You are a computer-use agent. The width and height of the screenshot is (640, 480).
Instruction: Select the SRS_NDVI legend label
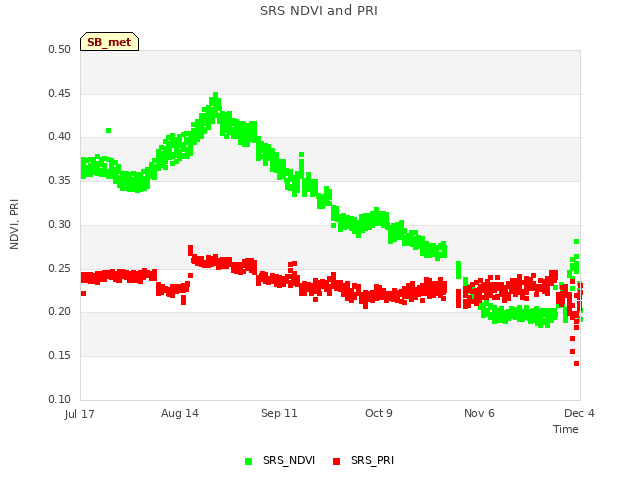click(x=289, y=460)
